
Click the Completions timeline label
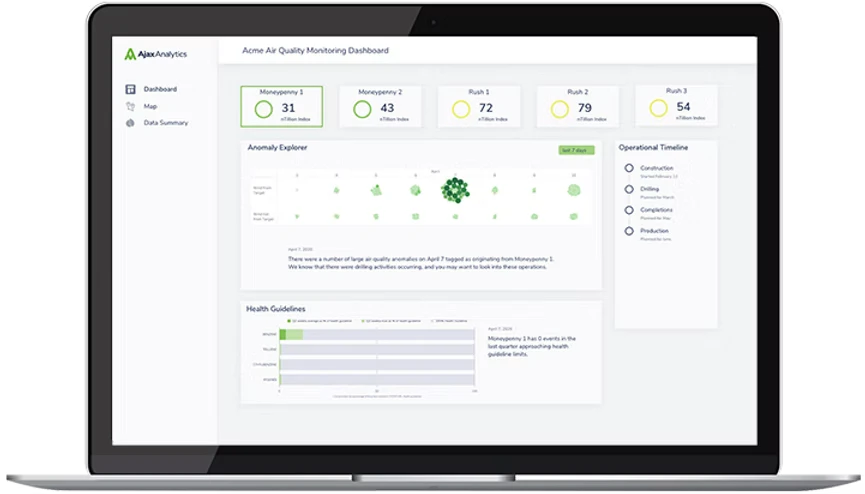pos(657,210)
